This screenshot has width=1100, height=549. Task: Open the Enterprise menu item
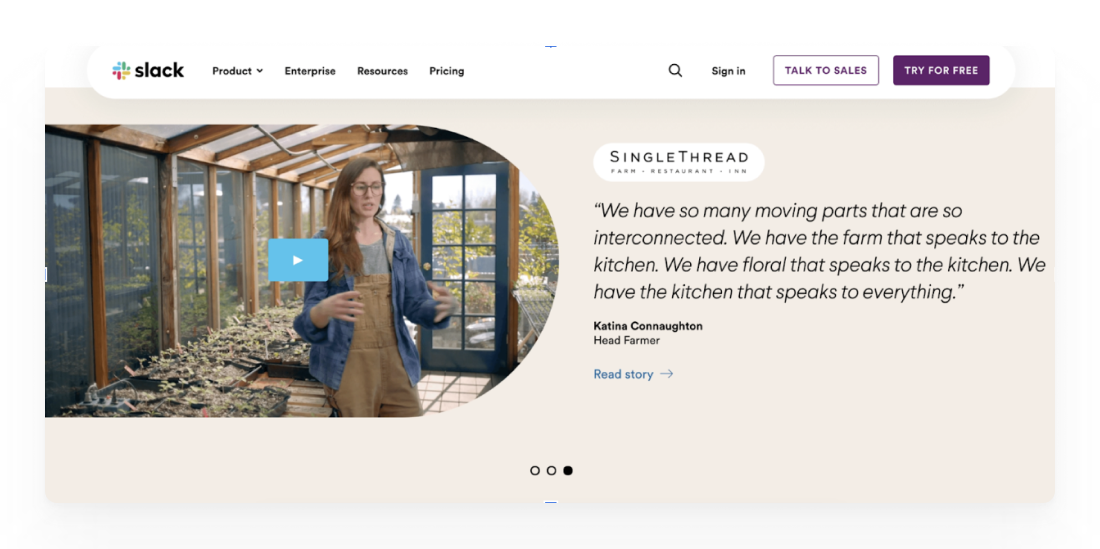pos(310,71)
